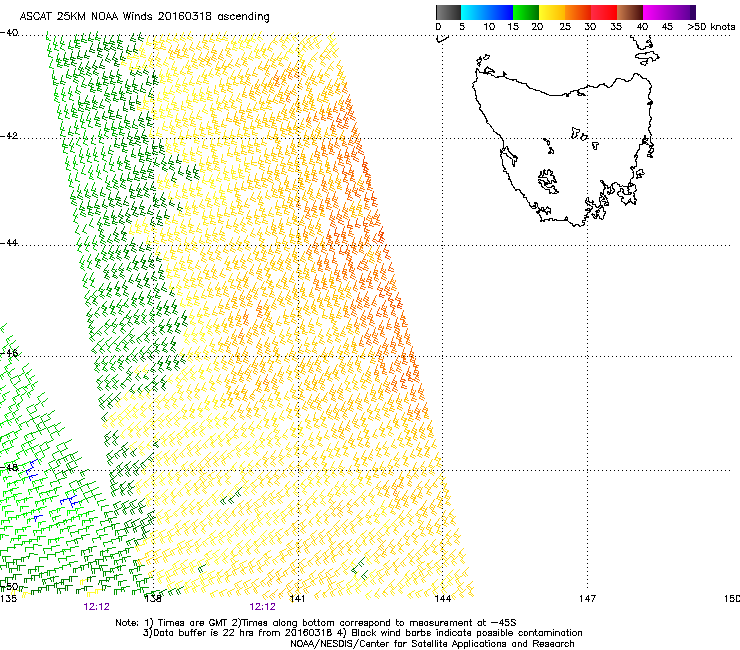Viewport: 740px width, 650px height.
Task: Click the "NOAA/NESDIS/Center for Satellite Applications and Research" credit
Action: [x=432, y=644]
